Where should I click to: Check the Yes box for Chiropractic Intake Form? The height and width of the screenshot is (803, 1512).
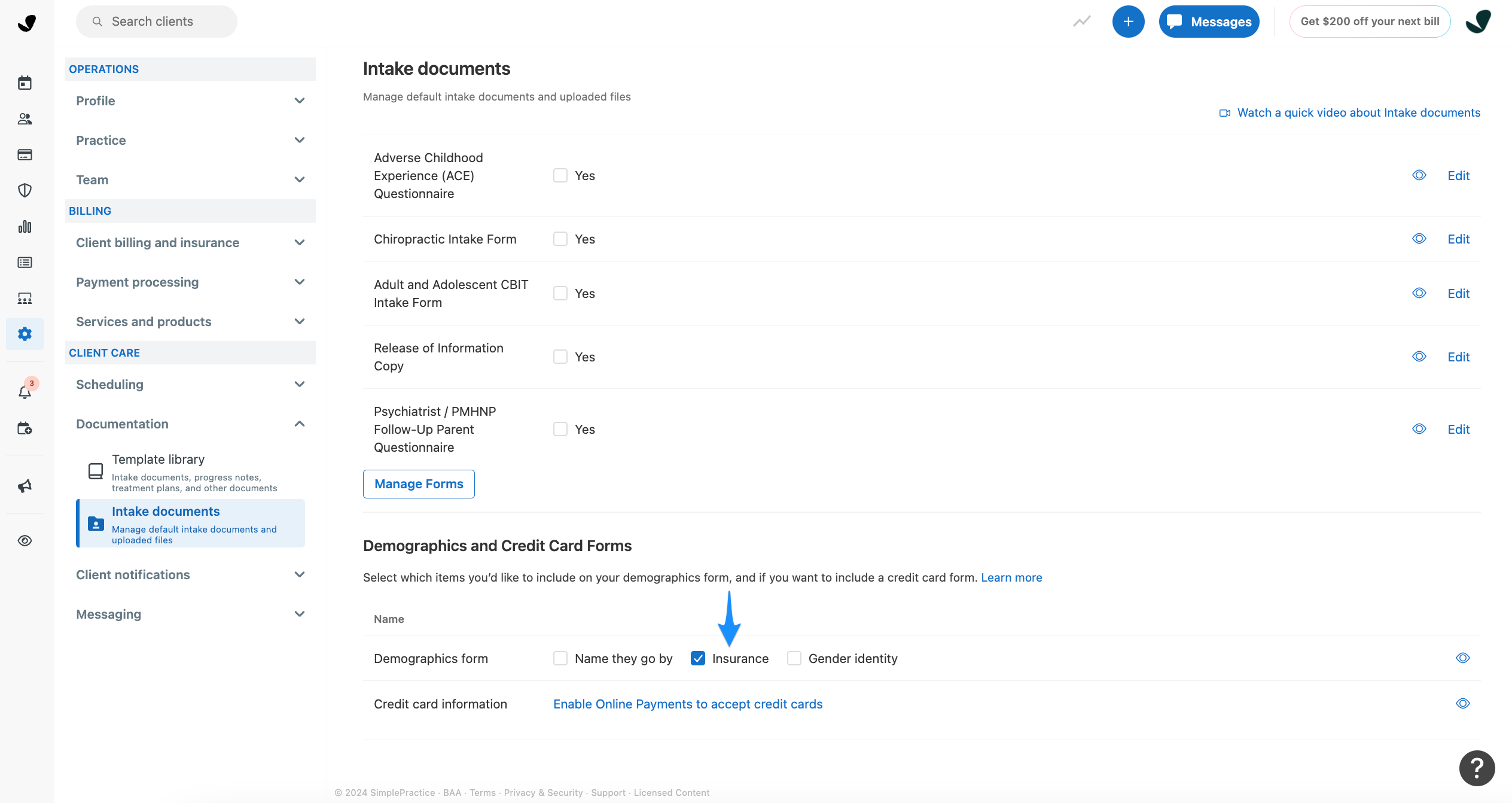point(560,238)
